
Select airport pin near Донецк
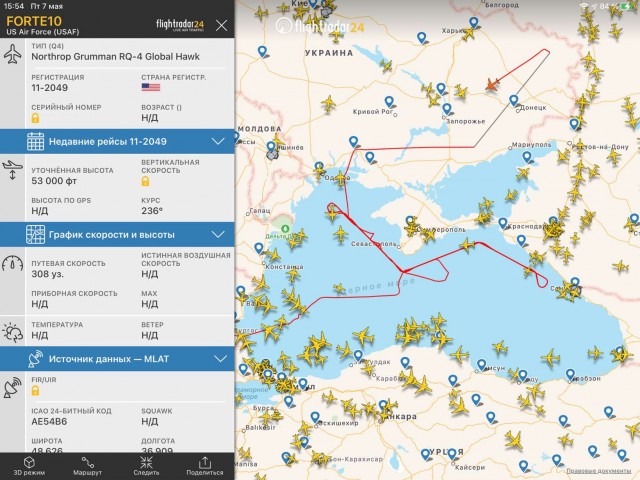pos(514,100)
